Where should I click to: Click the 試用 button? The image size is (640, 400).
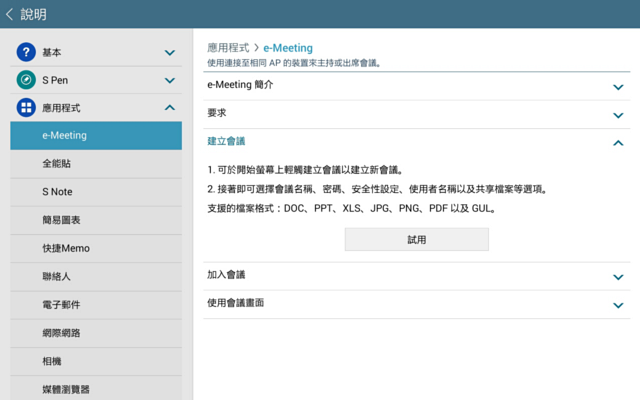[x=416, y=239]
